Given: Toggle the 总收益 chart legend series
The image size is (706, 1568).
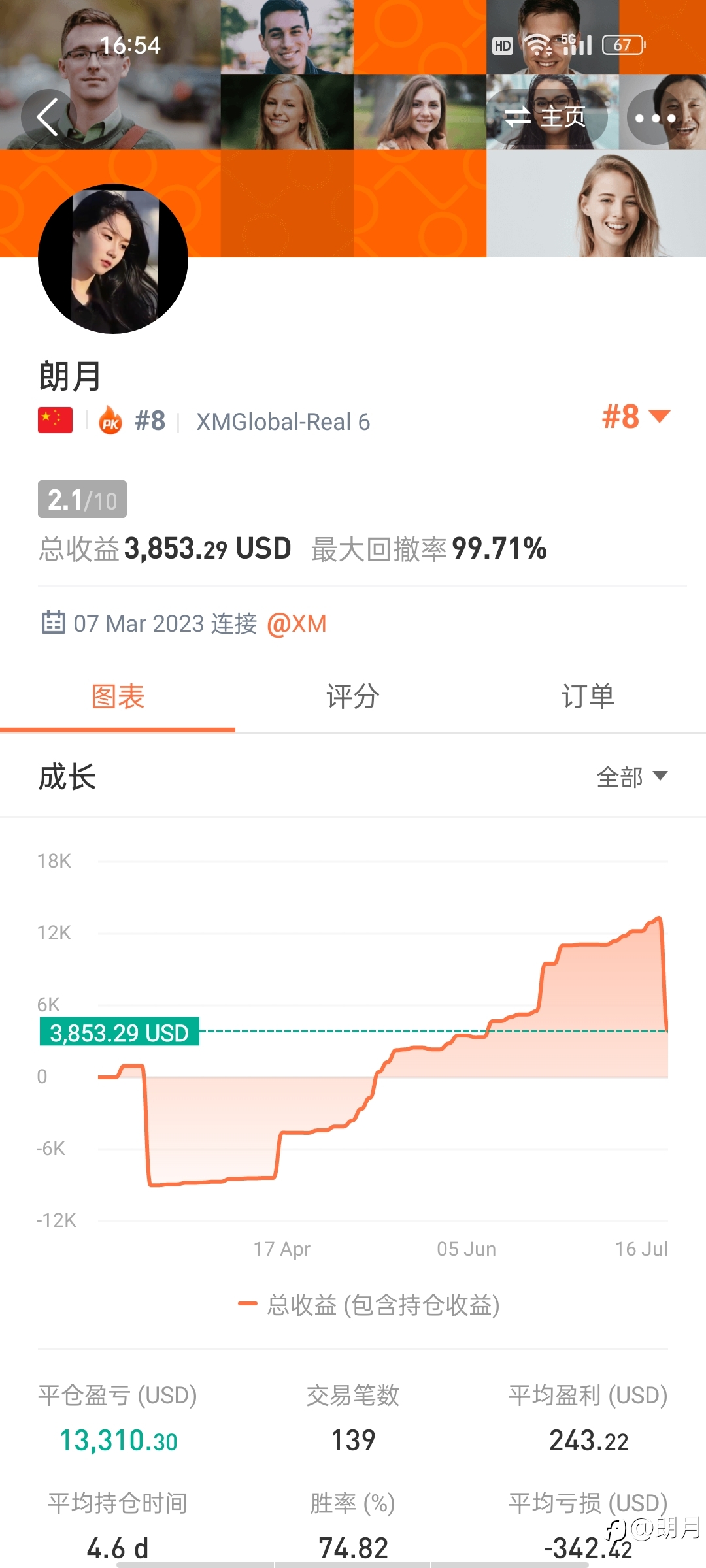Looking at the screenshot, I should 369,1305.
